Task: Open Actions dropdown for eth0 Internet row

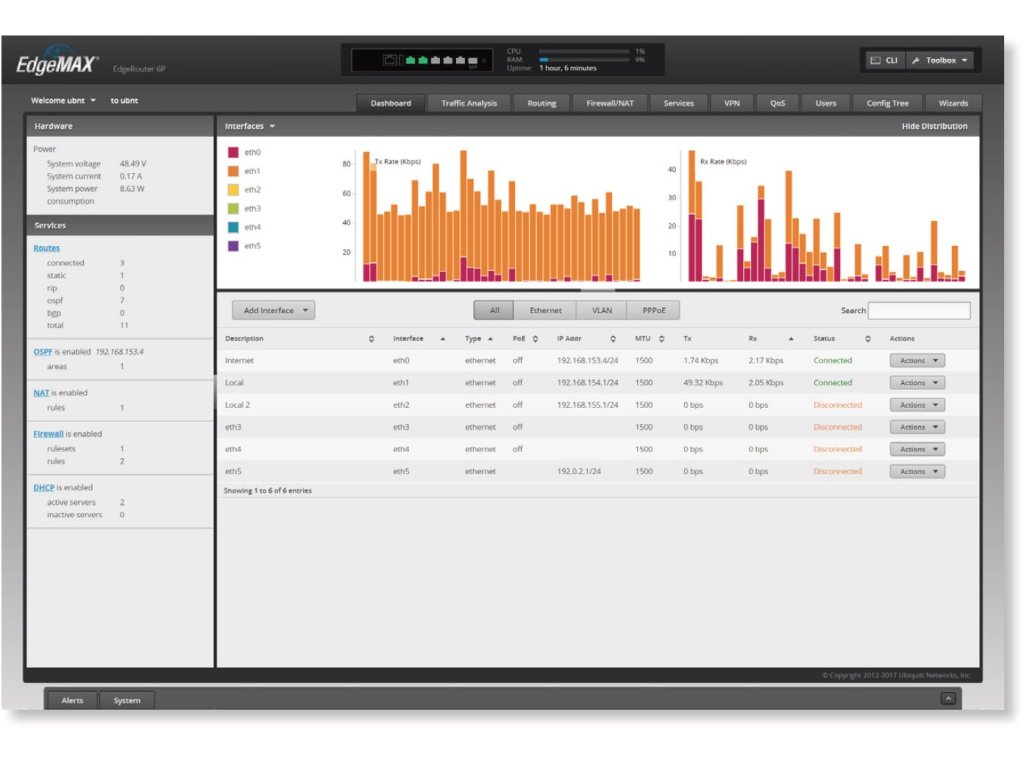Action: click(917, 361)
